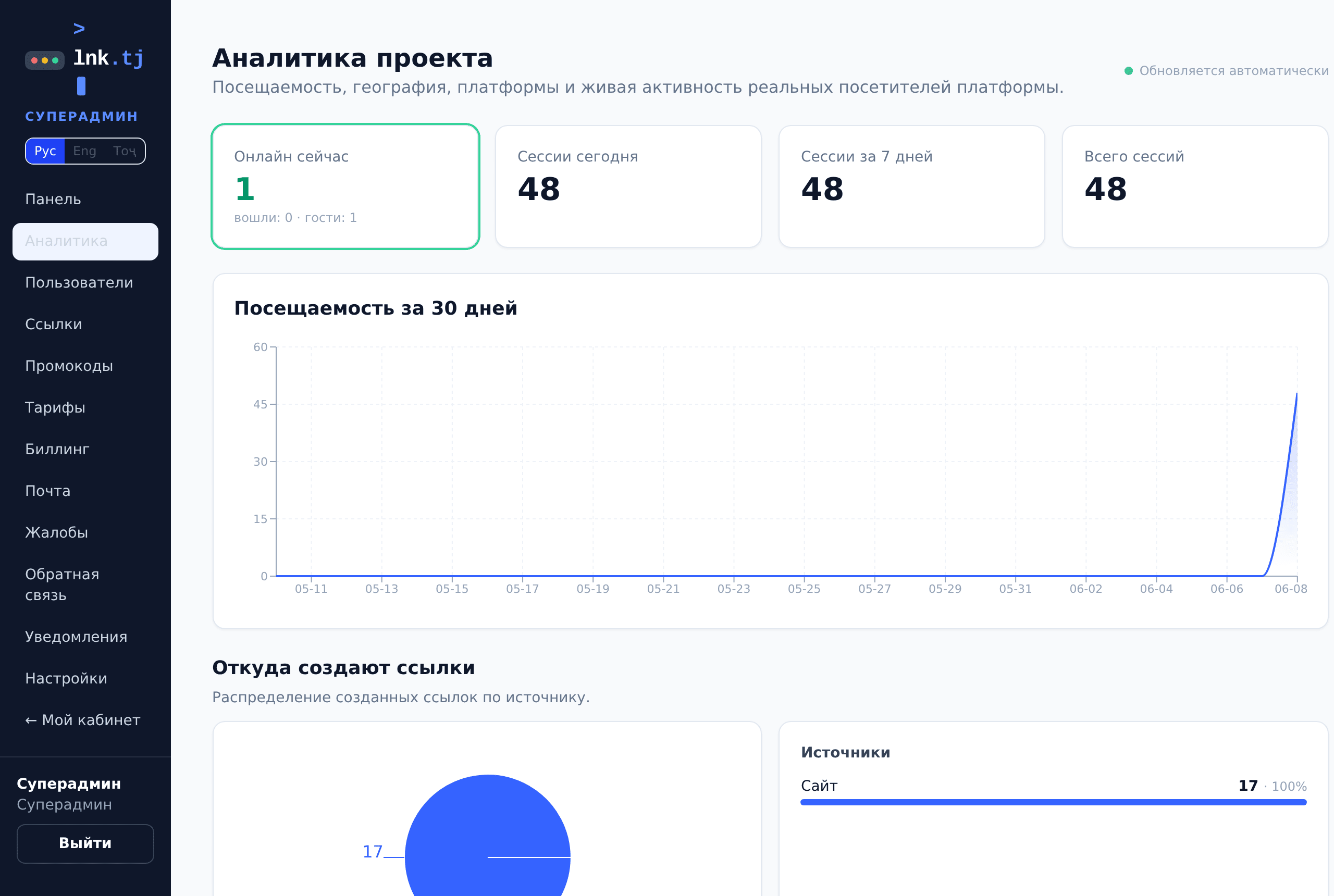Click the green auto-update status dot
Screen dimensions: 1334x896
1128,71
